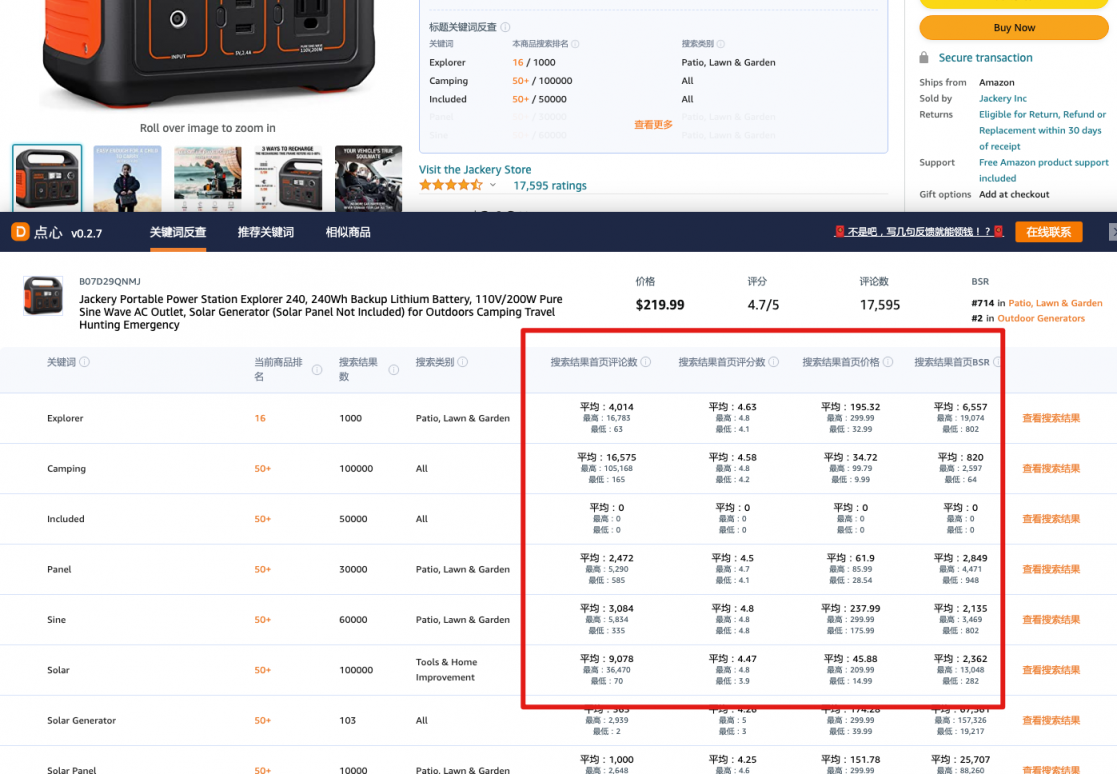Viewport: 1117px width, 774px height.
Task: Click the Tools & Home Improvement category cell
Action: 447,669
